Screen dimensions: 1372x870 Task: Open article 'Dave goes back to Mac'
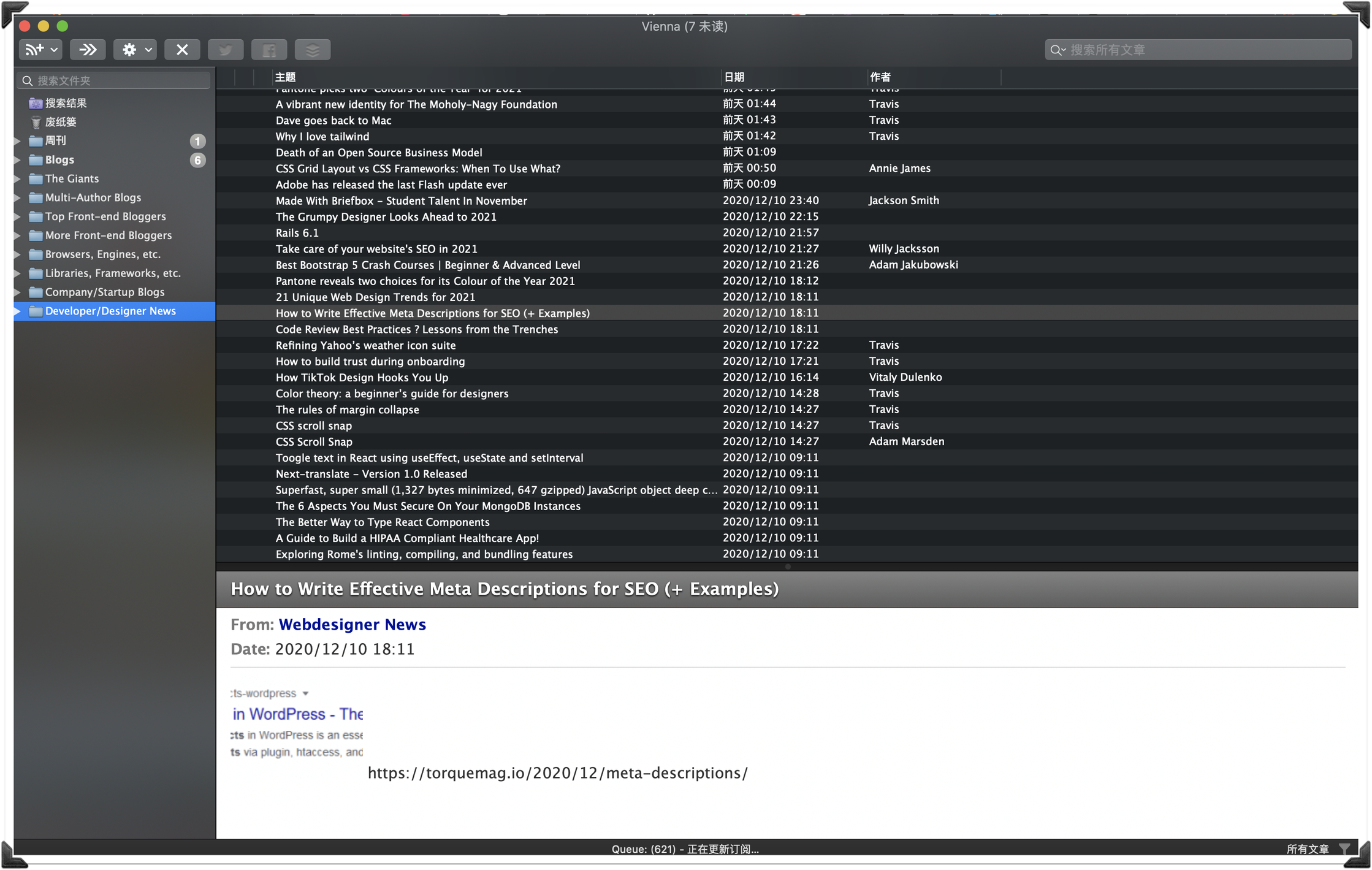click(333, 120)
